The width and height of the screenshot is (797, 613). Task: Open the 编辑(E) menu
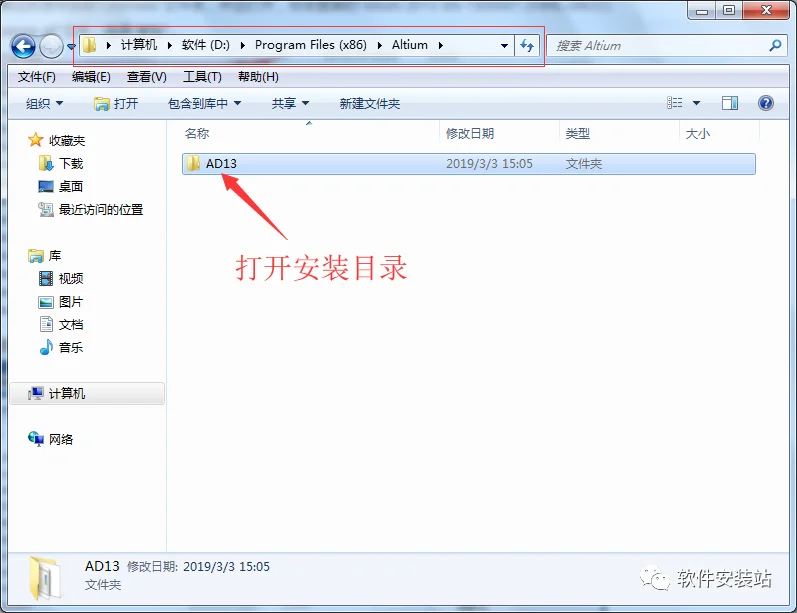91,77
